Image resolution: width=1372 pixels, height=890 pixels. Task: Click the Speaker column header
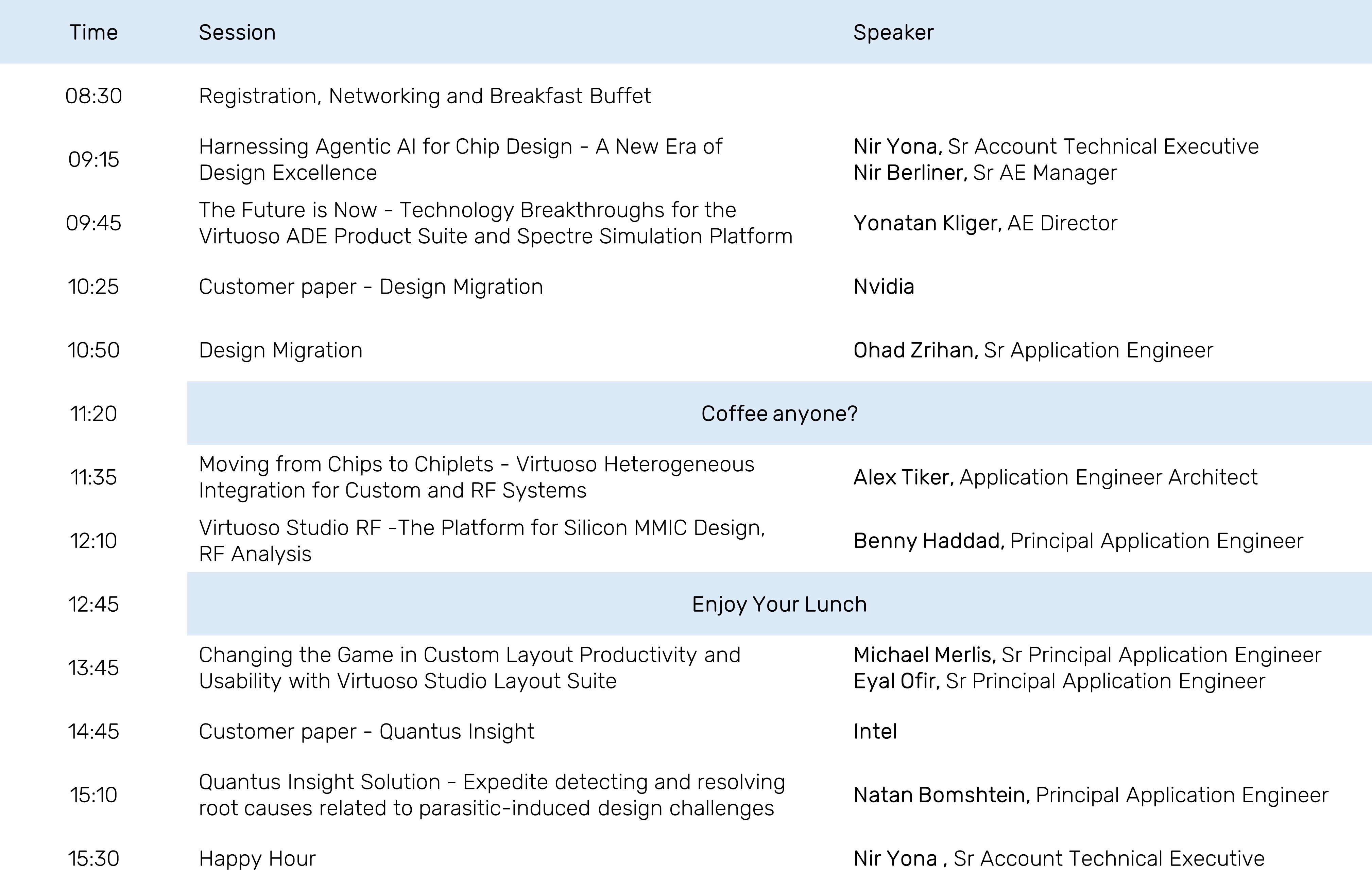[893, 33]
